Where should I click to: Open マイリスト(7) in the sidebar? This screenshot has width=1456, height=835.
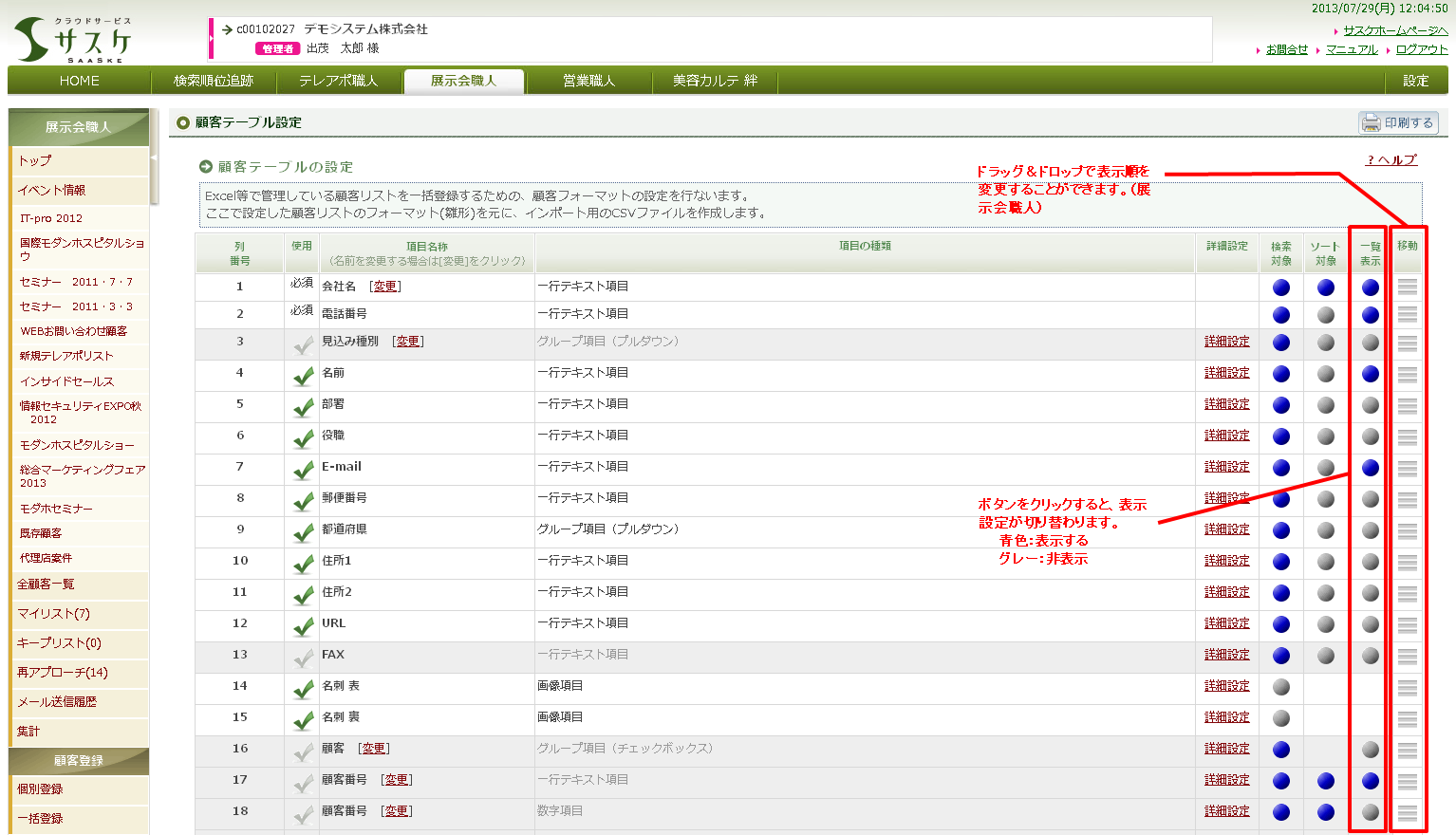(54, 614)
